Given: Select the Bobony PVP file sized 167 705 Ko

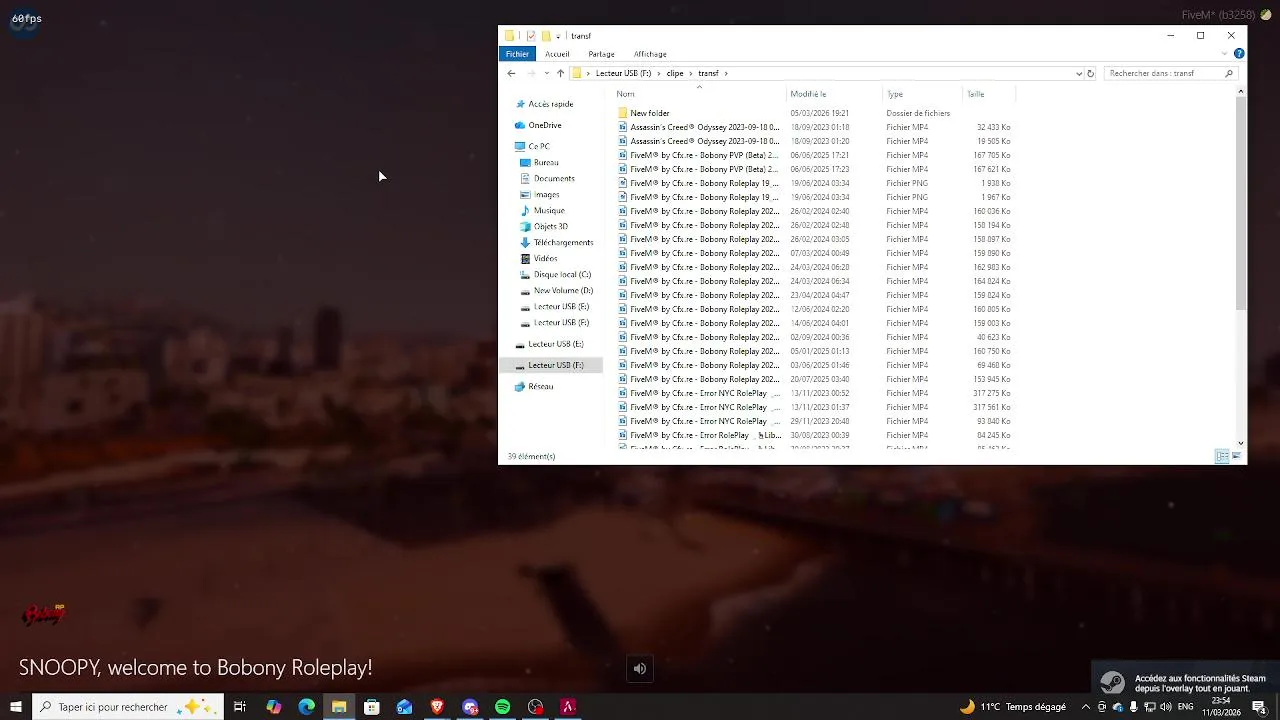Looking at the screenshot, I should [815, 155].
